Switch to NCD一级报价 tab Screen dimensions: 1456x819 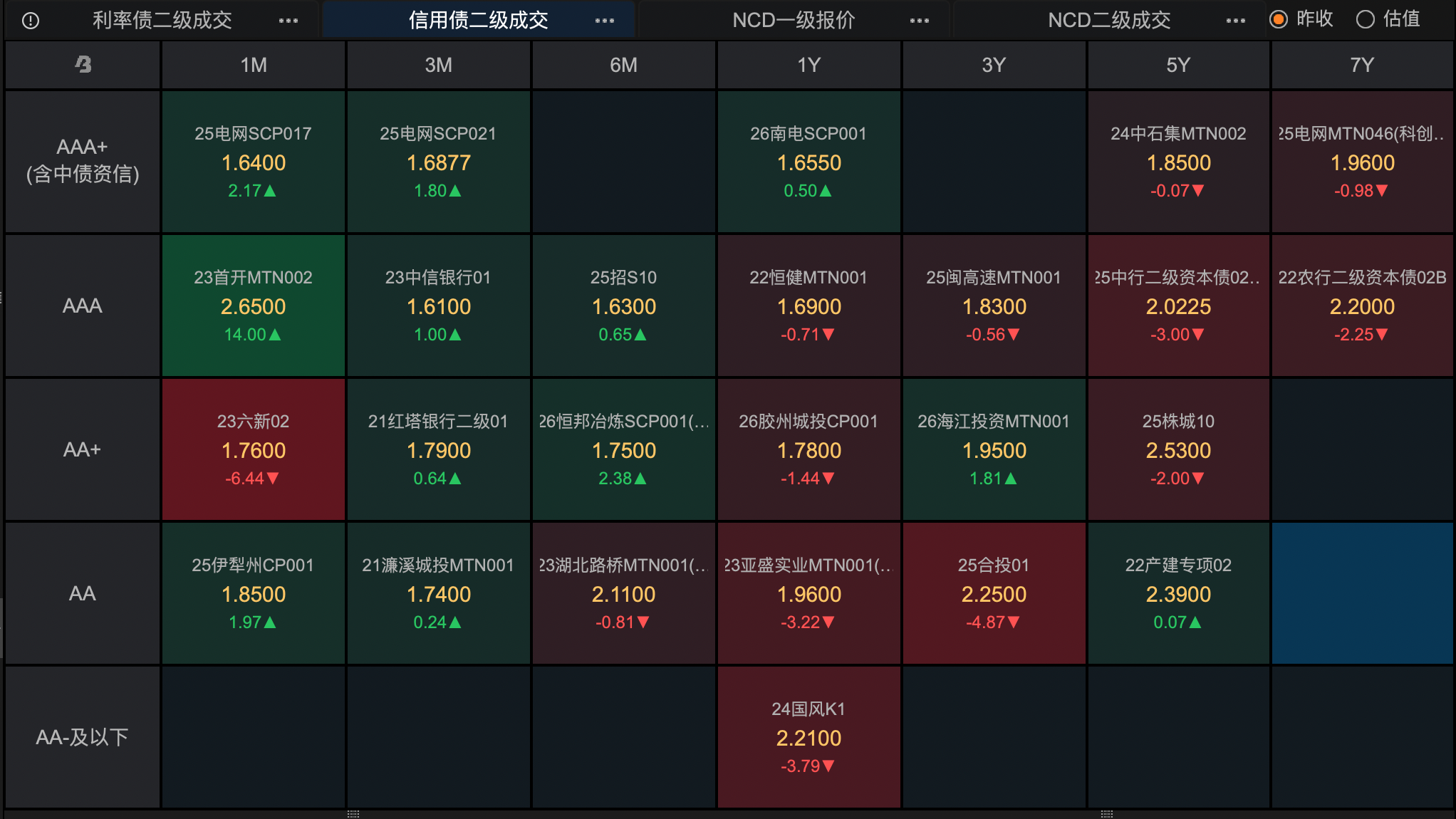coord(794,21)
